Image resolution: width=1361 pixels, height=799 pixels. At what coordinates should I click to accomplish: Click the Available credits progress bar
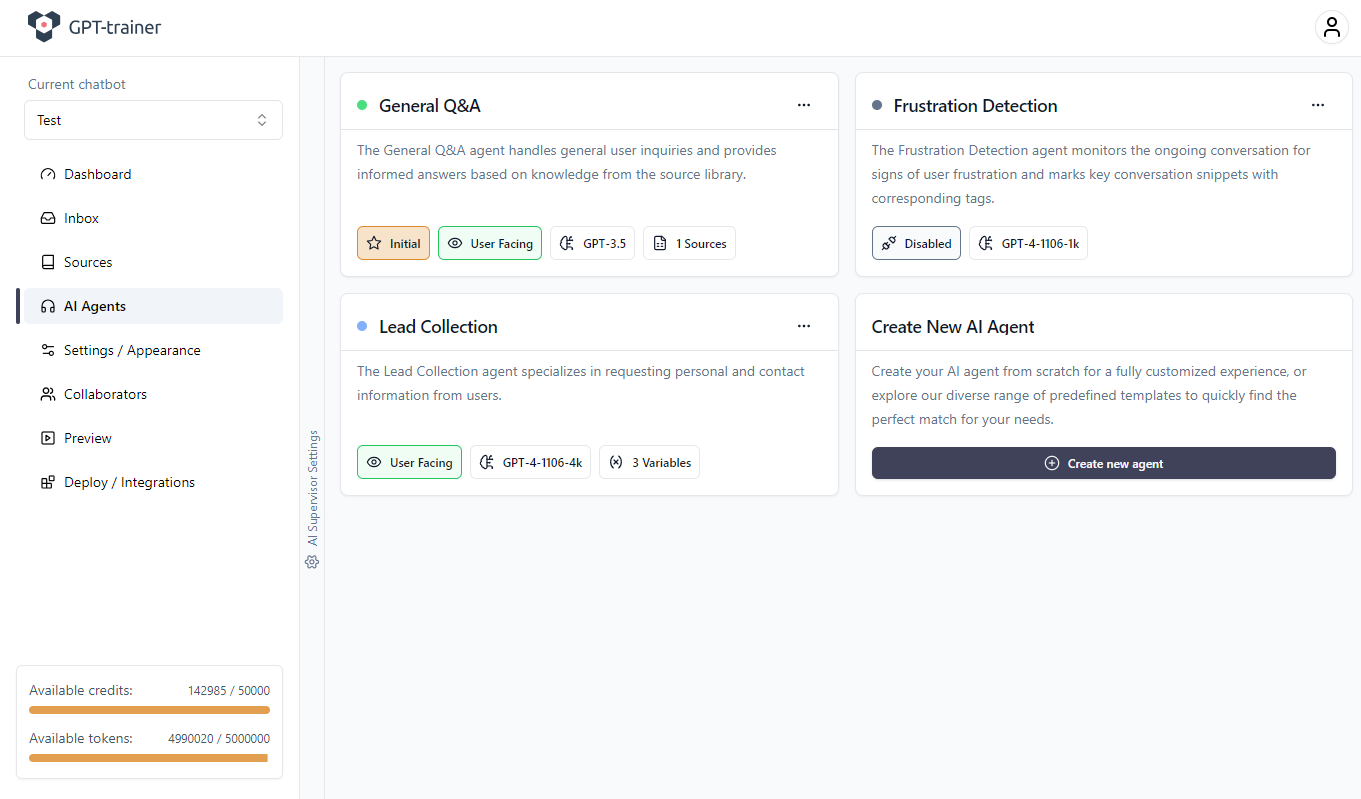pyautogui.click(x=149, y=710)
